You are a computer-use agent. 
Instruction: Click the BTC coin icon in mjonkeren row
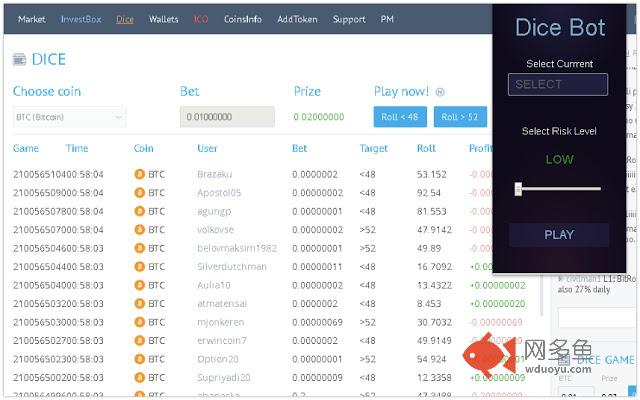pyautogui.click(x=140, y=322)
